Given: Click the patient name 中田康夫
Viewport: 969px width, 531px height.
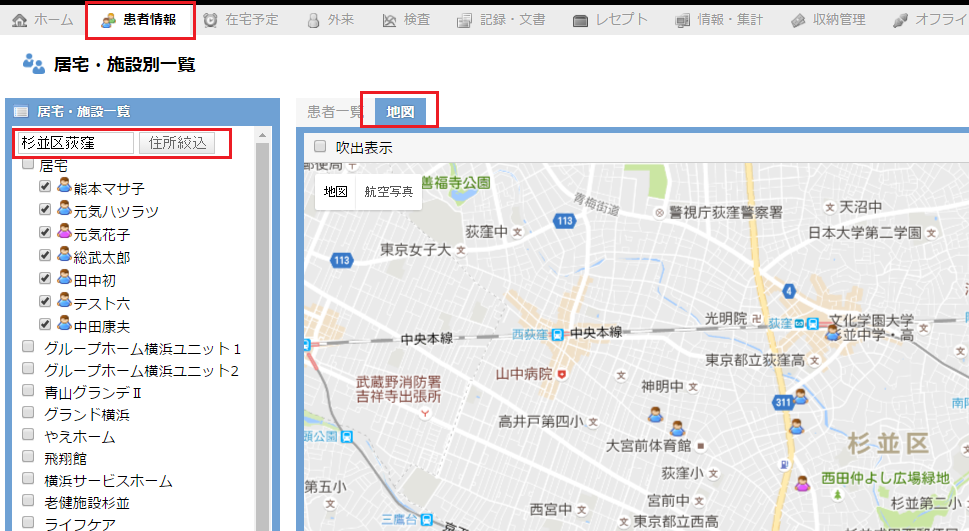Looking at the screenshot, I should (101, 326).
